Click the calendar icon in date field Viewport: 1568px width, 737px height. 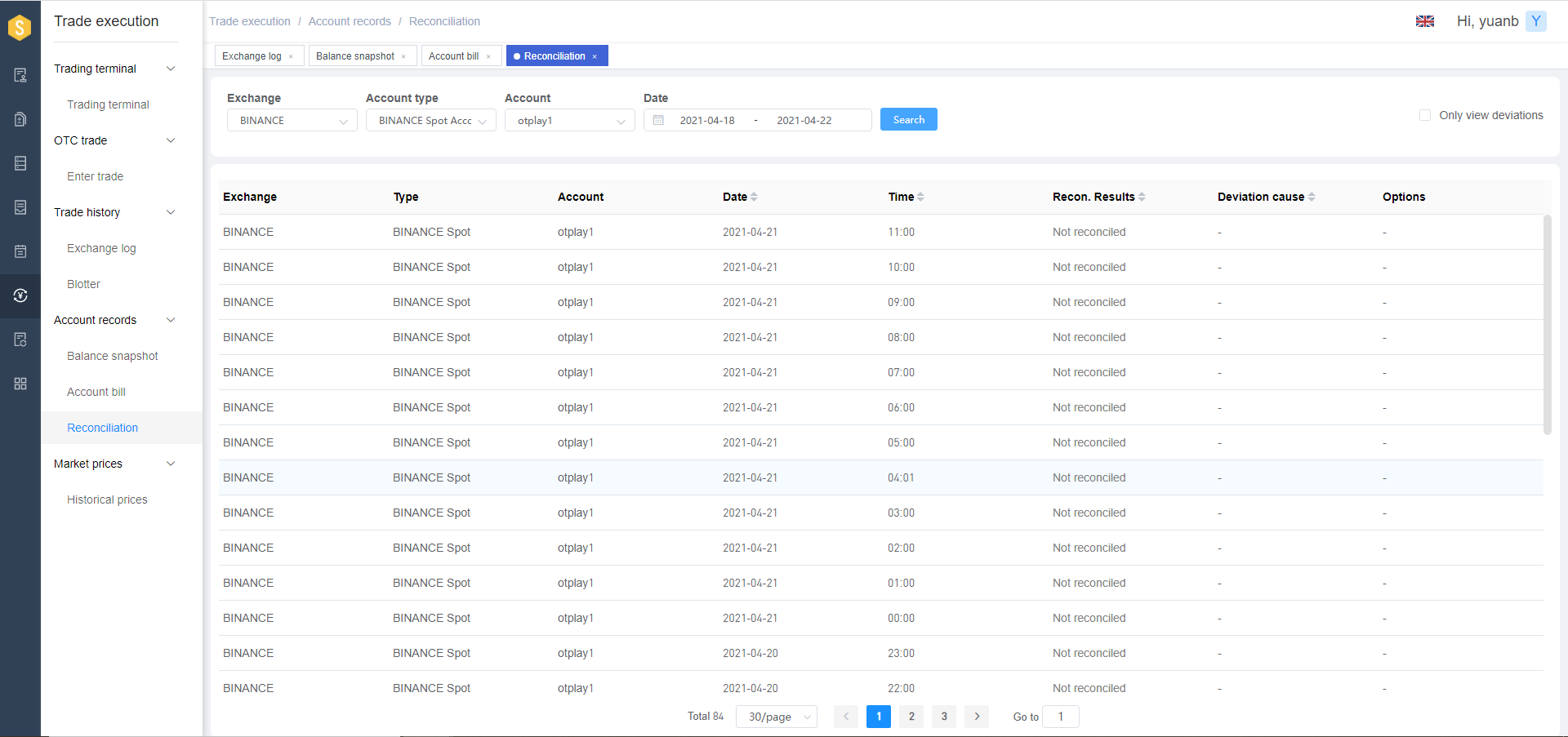coord(658,120)
